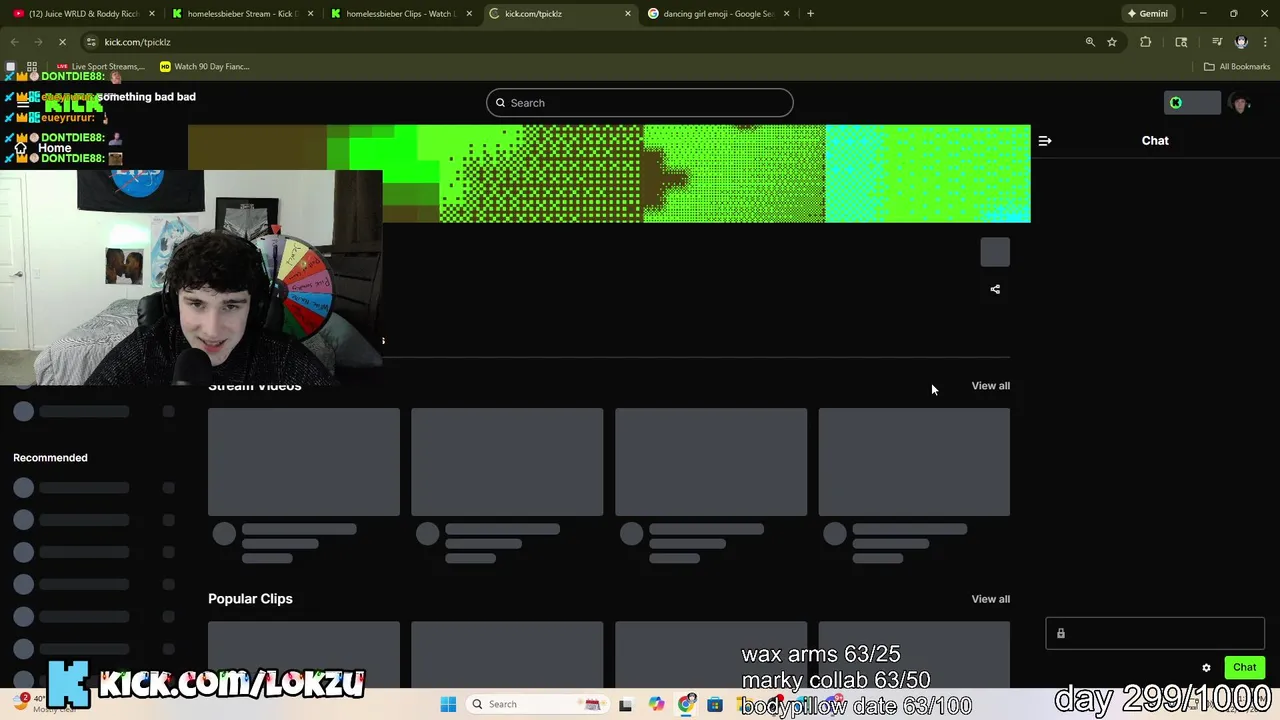The image size is (1280, 720).
Task: Click the share icon on channel
Action: (995, 289)
